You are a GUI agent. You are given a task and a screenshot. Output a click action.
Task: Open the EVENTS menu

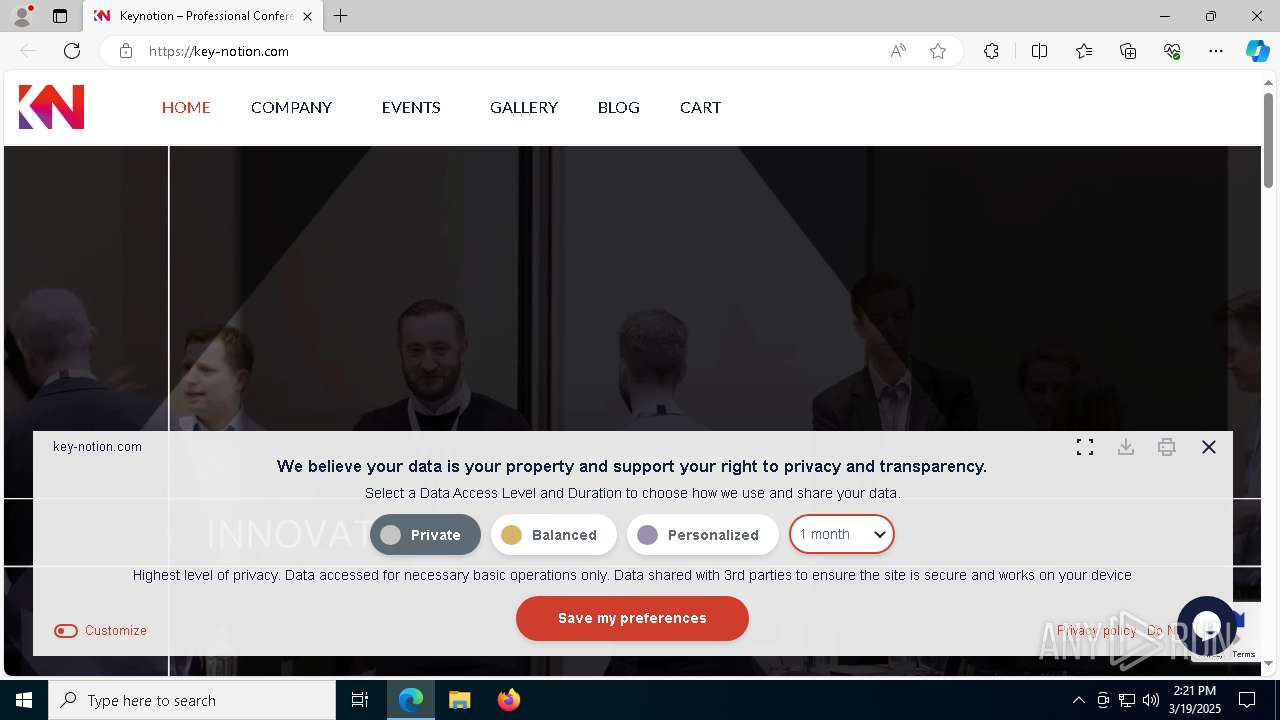(411, 107)
